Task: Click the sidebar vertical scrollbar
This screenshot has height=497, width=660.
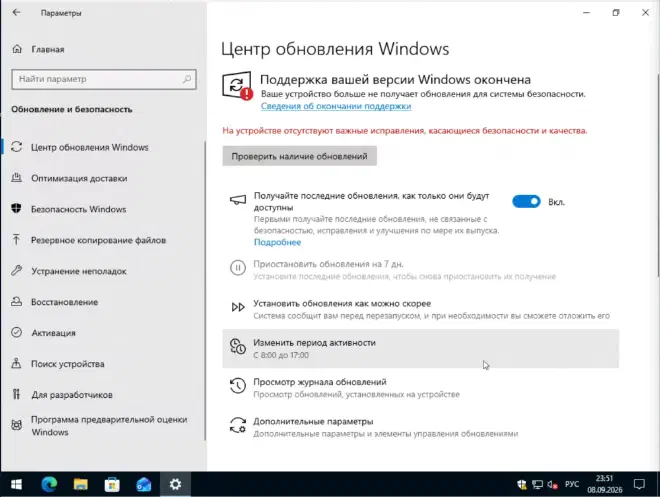Action: coord(205,291)
